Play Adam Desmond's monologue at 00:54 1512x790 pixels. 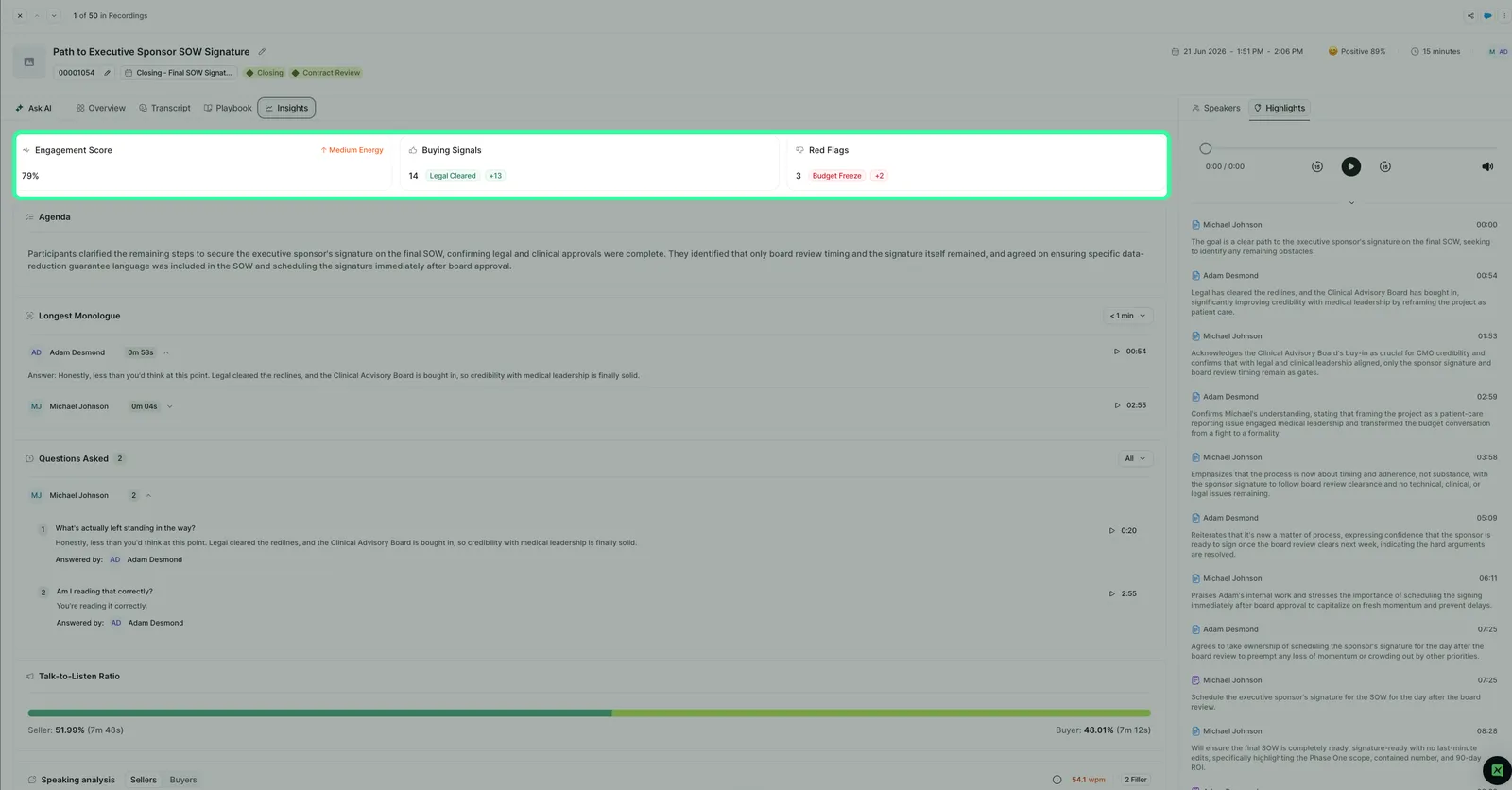point(1130,352)
